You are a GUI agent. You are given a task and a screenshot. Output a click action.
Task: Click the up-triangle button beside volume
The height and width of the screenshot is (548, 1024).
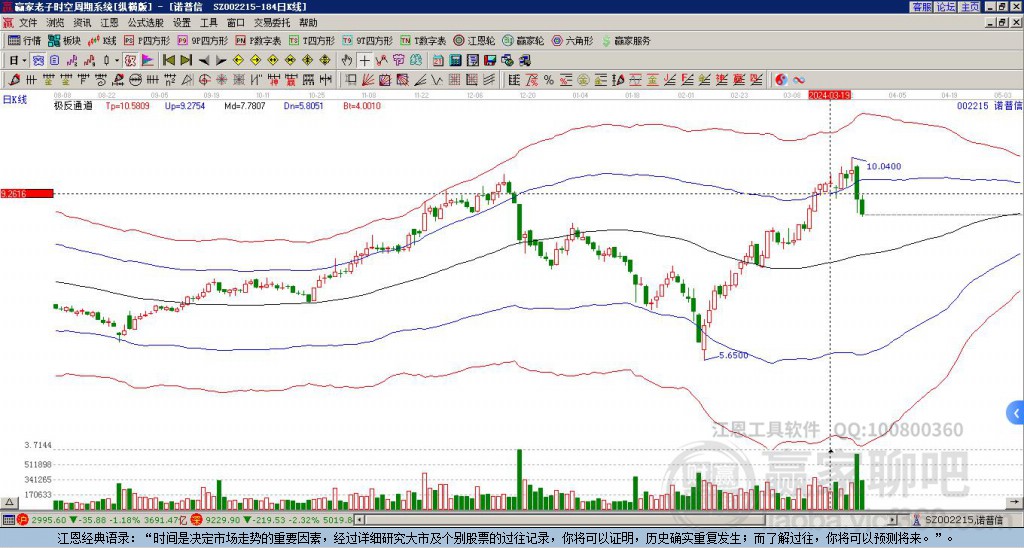click(x=8, y=503)
